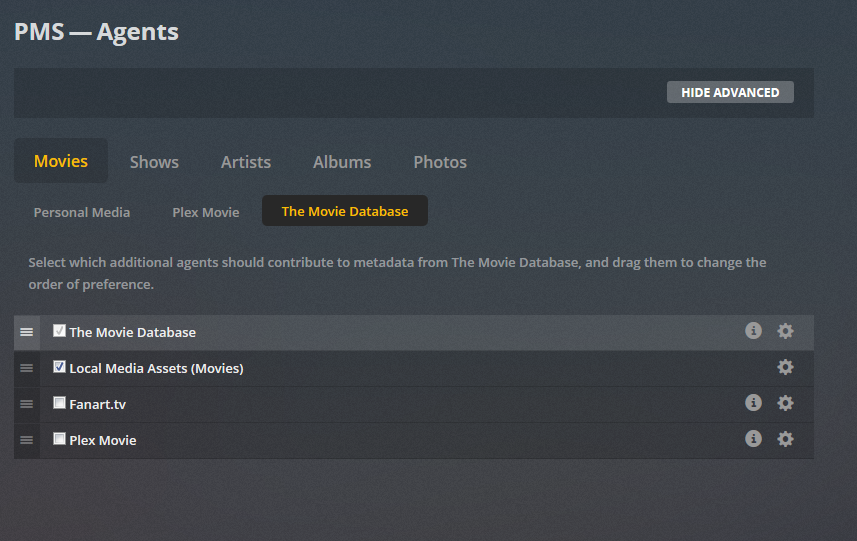The image size is (857, 541).
Task: View info icon for Plex Movie row
Action: pyautogui.click(x=753, y=439)
